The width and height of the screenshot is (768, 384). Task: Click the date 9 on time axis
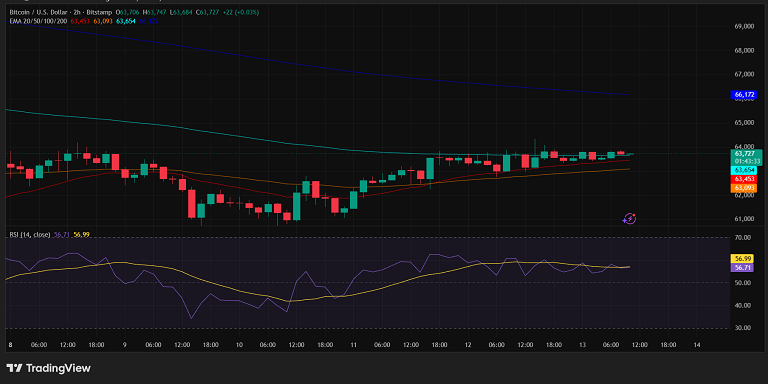pyautogui.click(x=124, y=345)
